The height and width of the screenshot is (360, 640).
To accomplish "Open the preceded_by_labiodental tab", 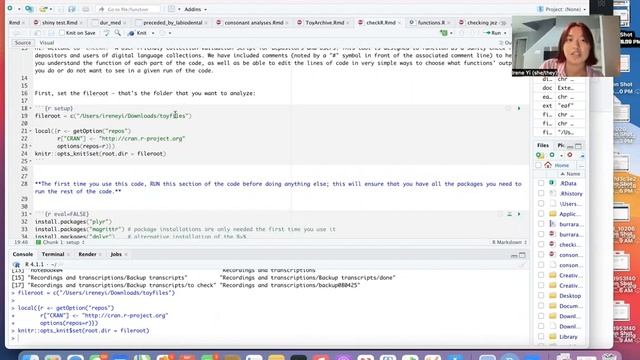I will [172, 23].
